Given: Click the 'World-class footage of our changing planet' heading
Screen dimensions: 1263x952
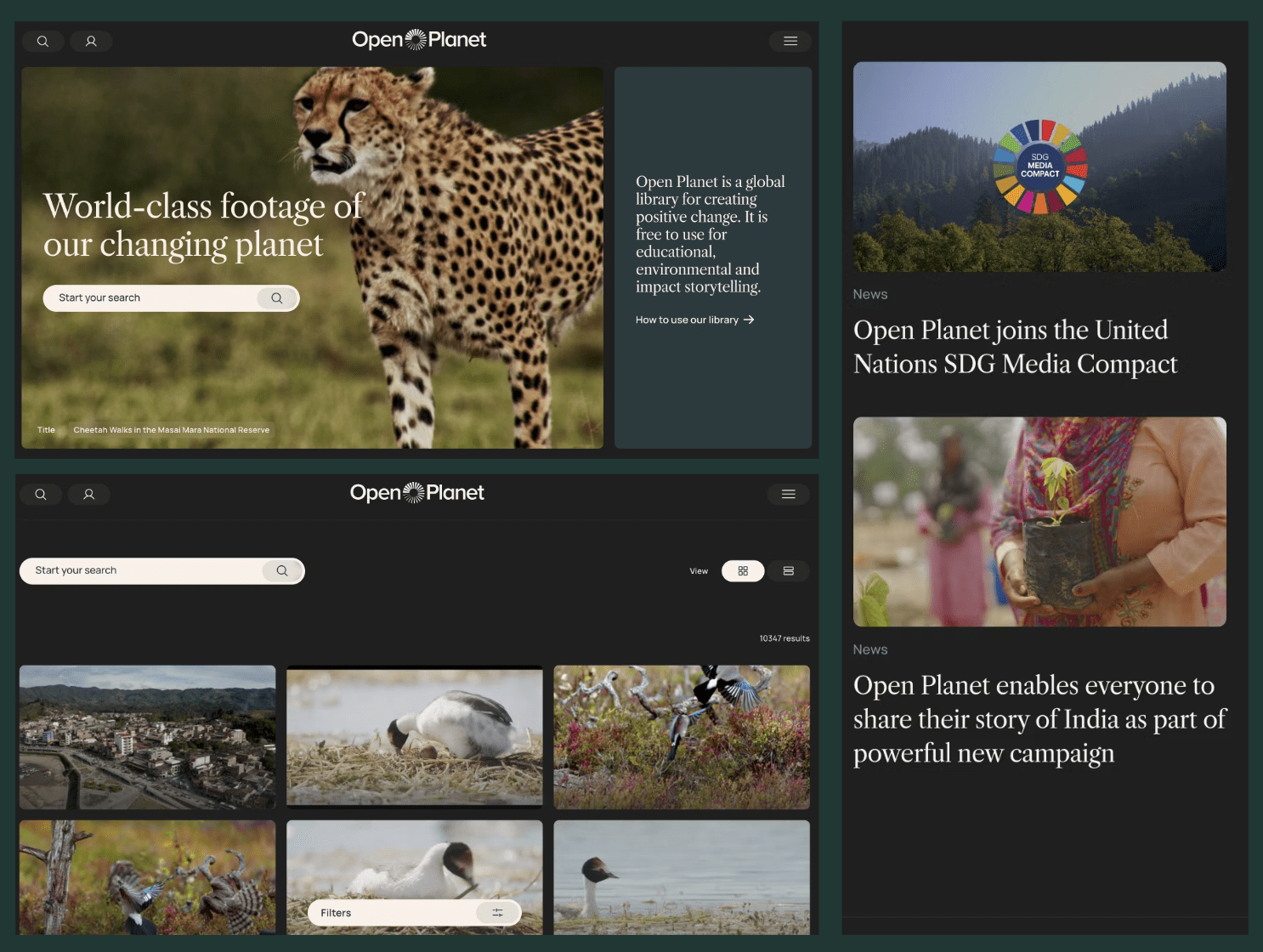Looking at the screenshot, I should (x=204, y=225).
